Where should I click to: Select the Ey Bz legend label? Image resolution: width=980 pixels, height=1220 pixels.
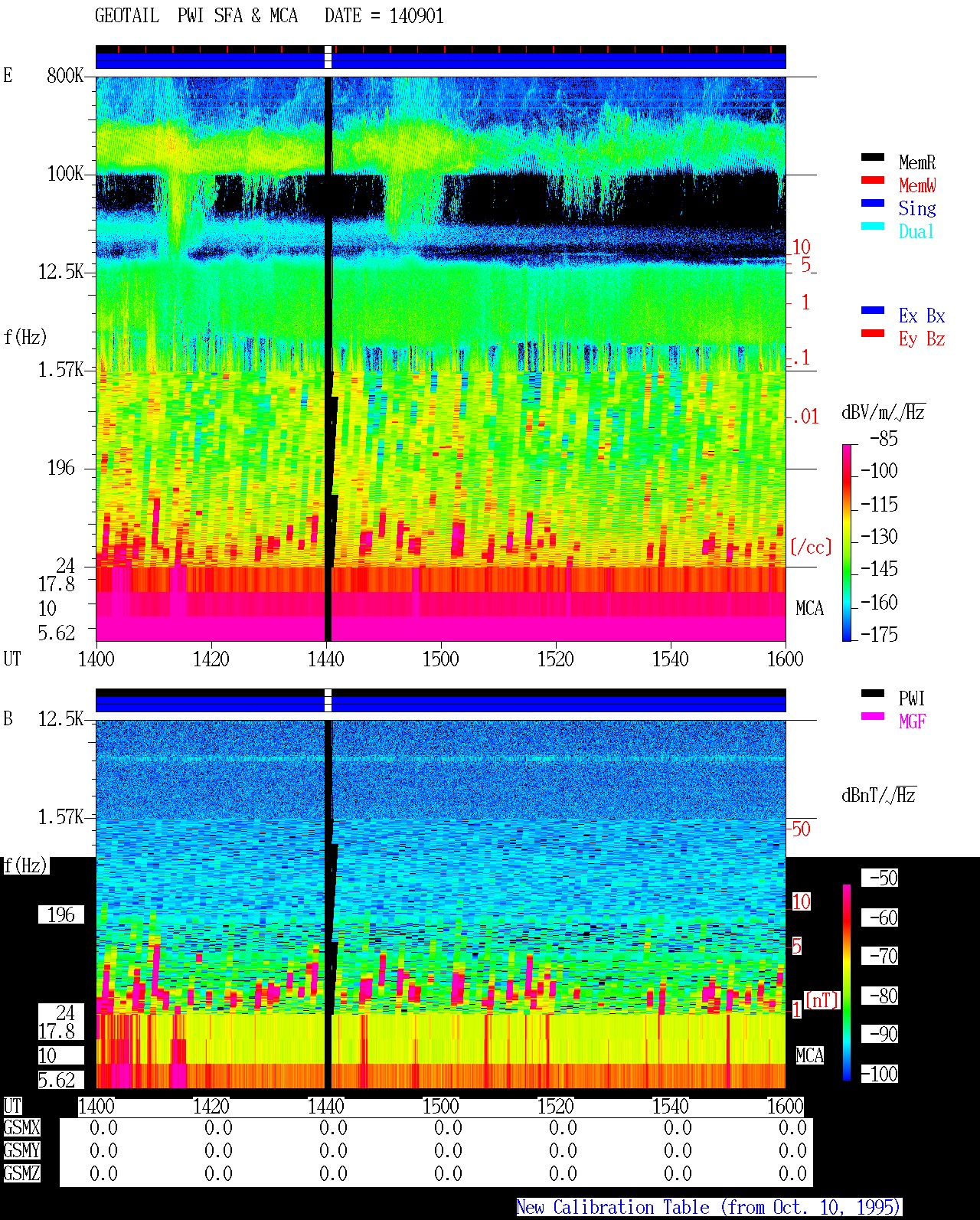click(922, 339)
